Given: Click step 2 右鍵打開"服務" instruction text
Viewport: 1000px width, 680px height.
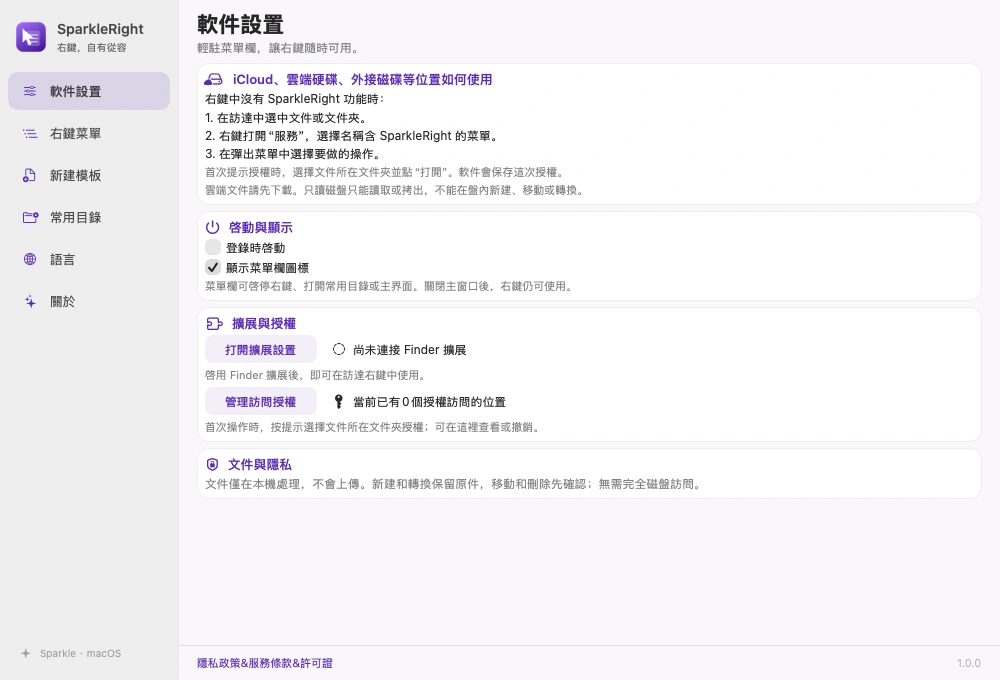Looking at the screenshot, I should tap(353, 136).
